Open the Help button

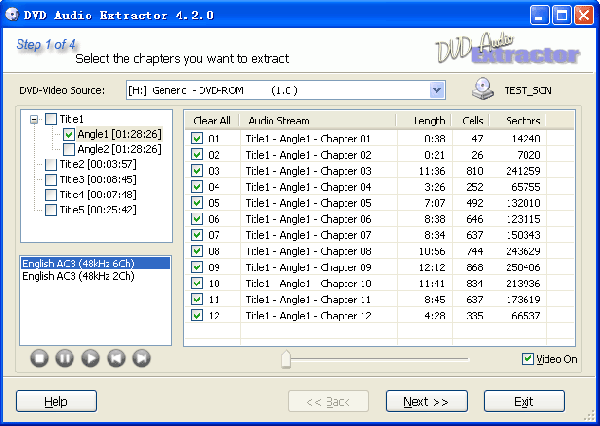[x=56, y=402]
